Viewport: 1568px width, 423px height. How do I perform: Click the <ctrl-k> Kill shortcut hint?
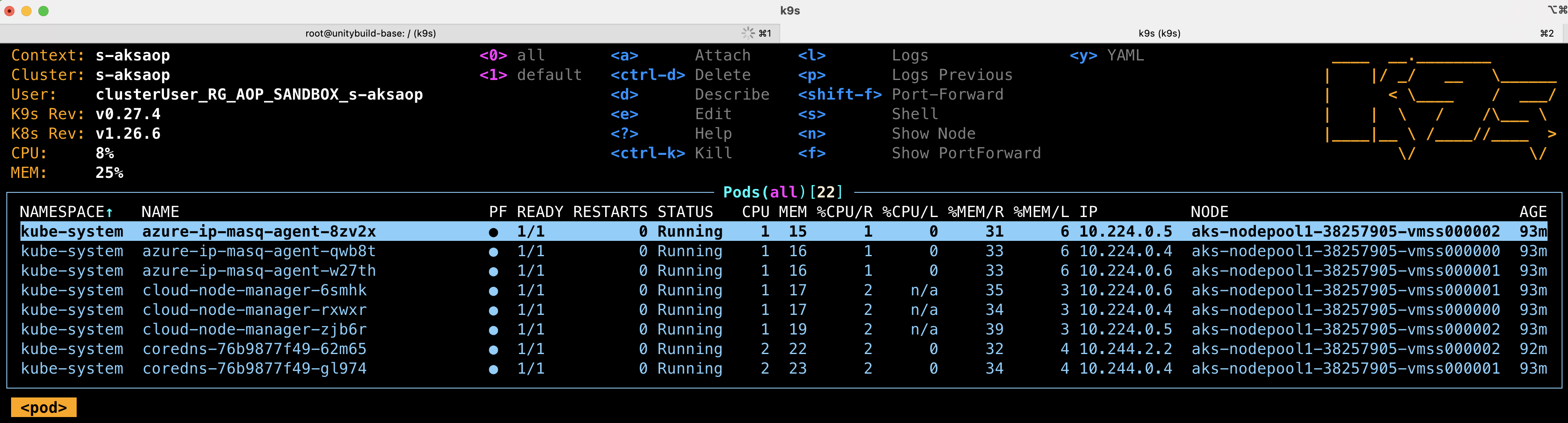pyautogui.click(x=671, y=153)
